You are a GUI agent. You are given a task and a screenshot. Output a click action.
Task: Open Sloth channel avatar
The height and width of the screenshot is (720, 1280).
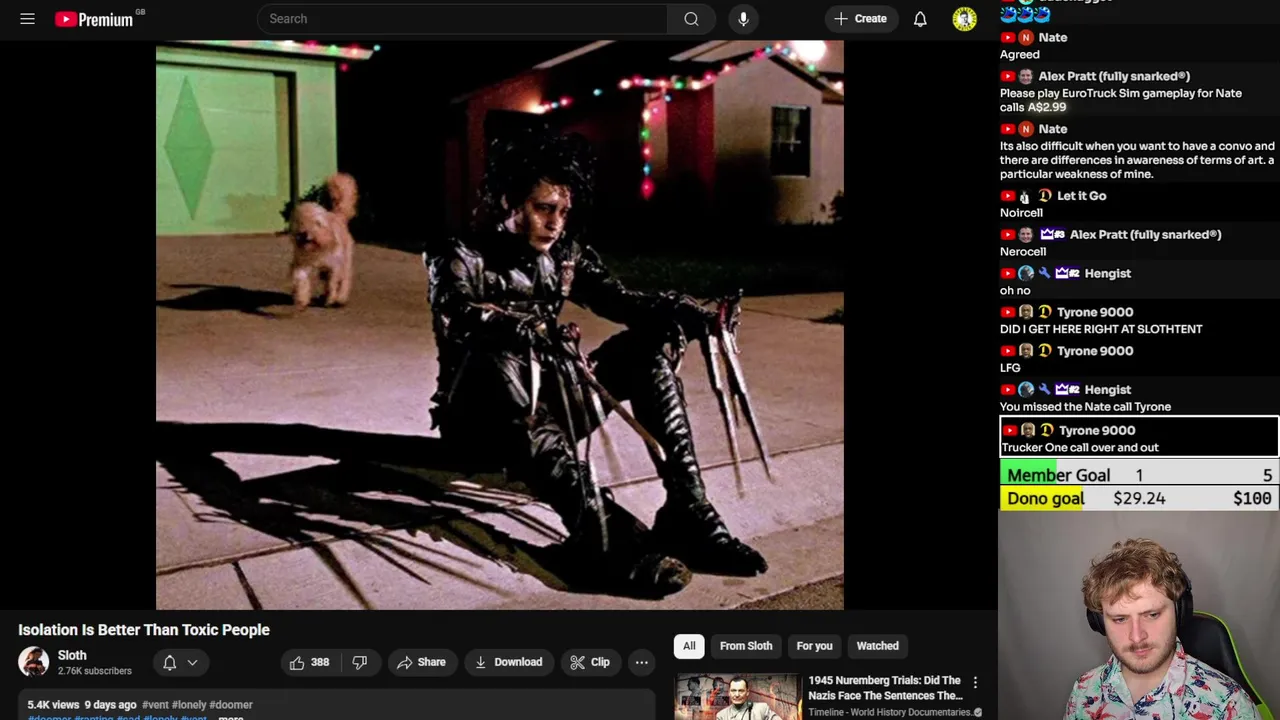click(x=33, y=662)
